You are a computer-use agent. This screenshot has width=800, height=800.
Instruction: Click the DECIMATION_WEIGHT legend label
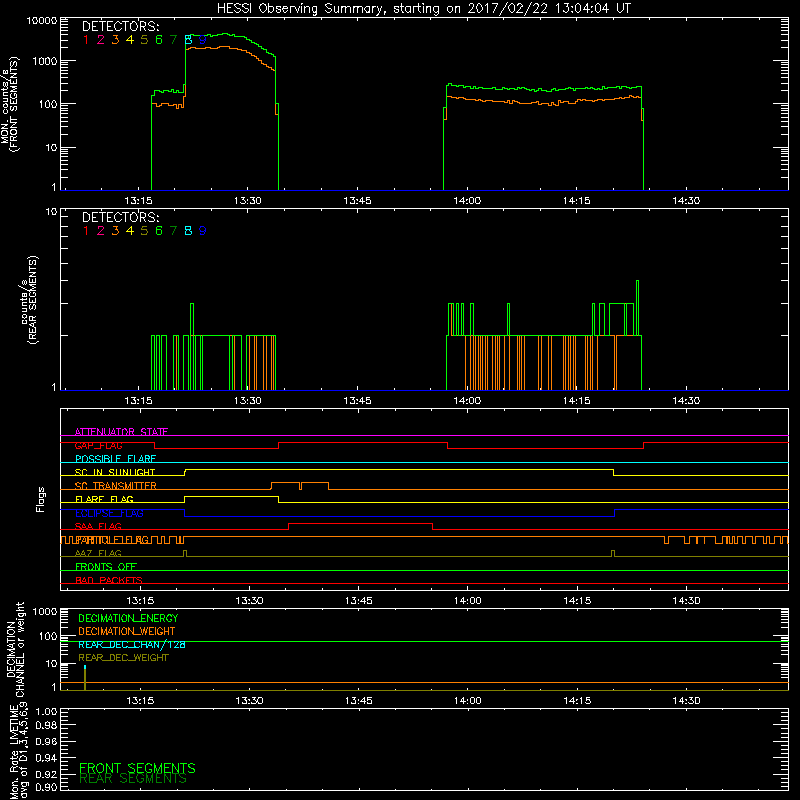(127, 632)
